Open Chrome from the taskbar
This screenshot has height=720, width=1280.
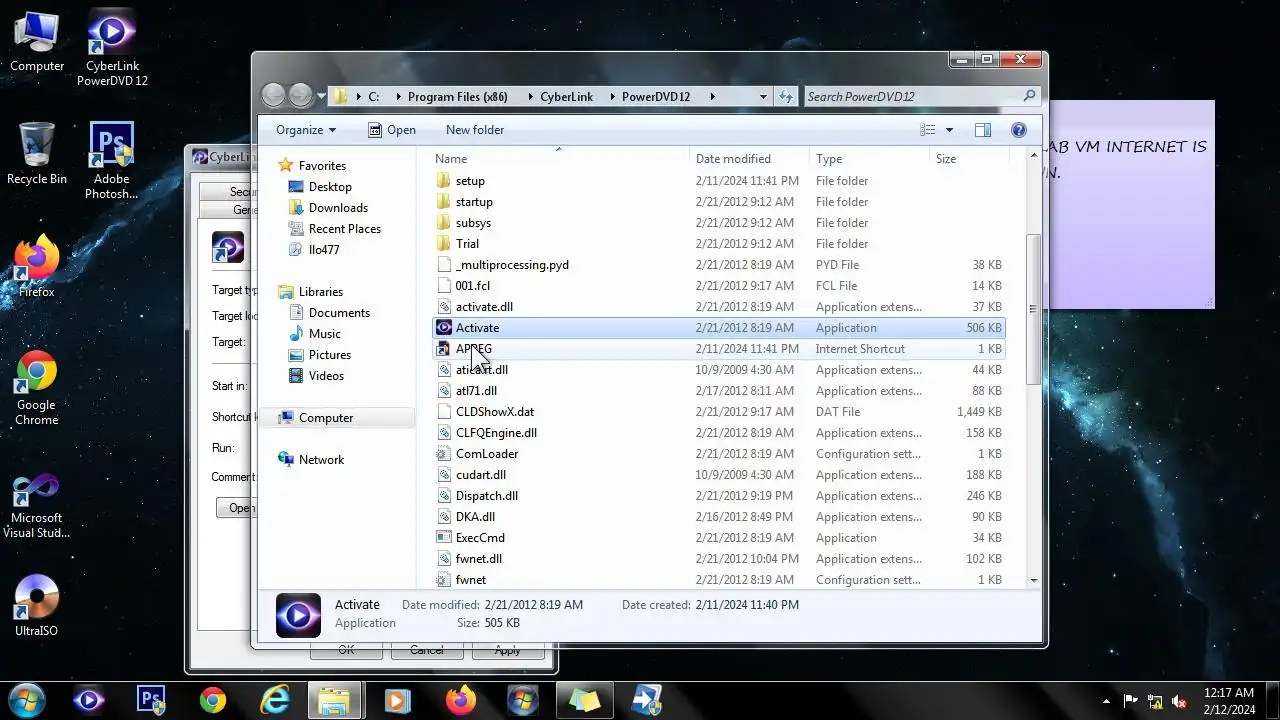click(213, 701)
